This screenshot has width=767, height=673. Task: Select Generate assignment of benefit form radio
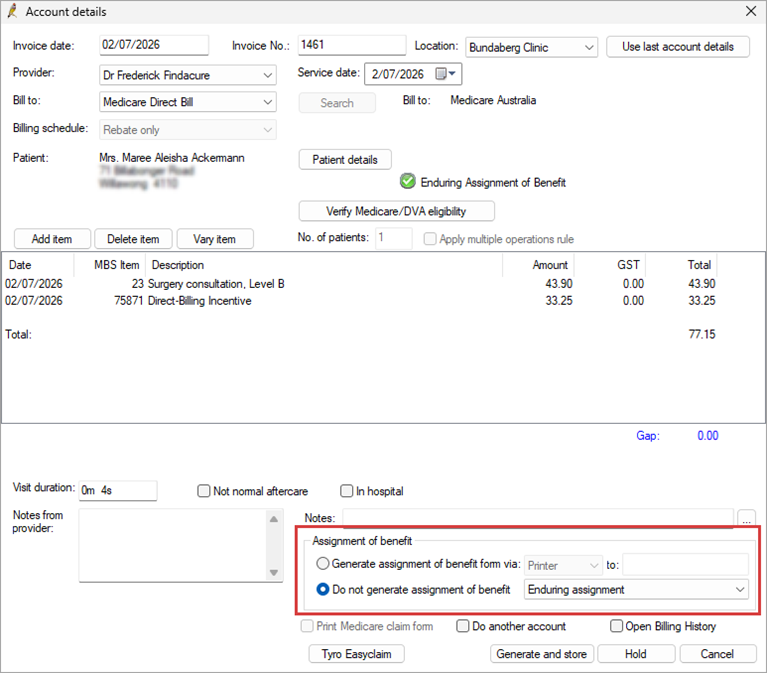(322, 564)
